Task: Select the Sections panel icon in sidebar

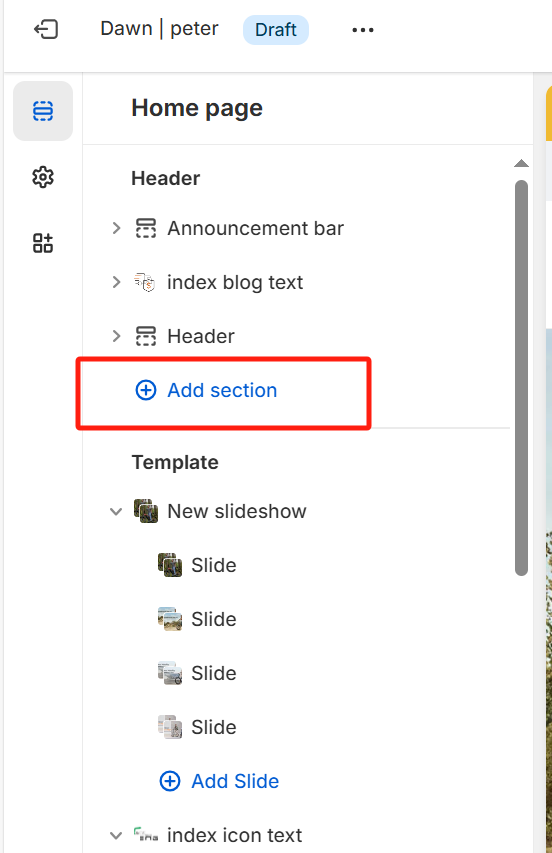Action: coord(43,111)
